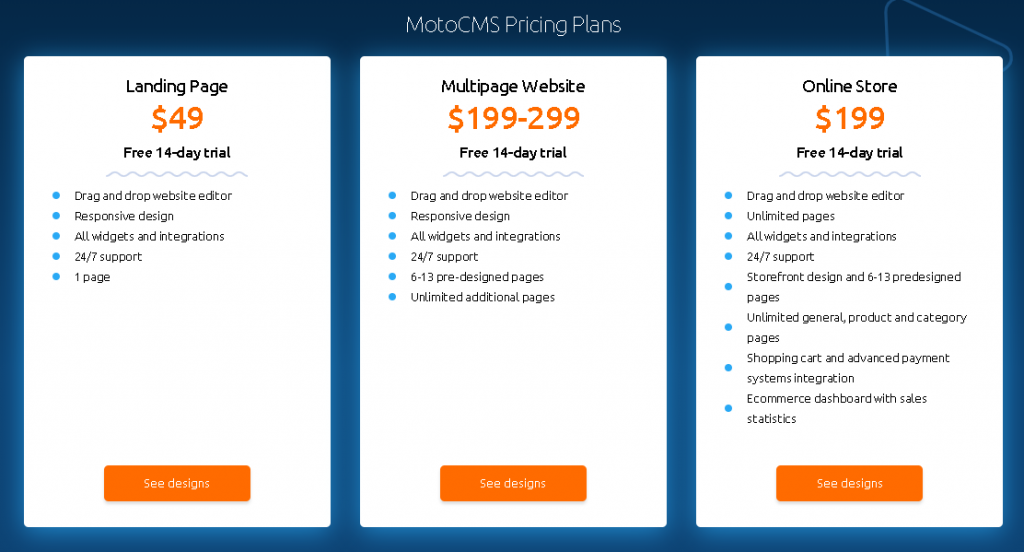Click the Online Store $199 price
The width and height of the screenshot is (1024, 552).
tap(849, 119)
